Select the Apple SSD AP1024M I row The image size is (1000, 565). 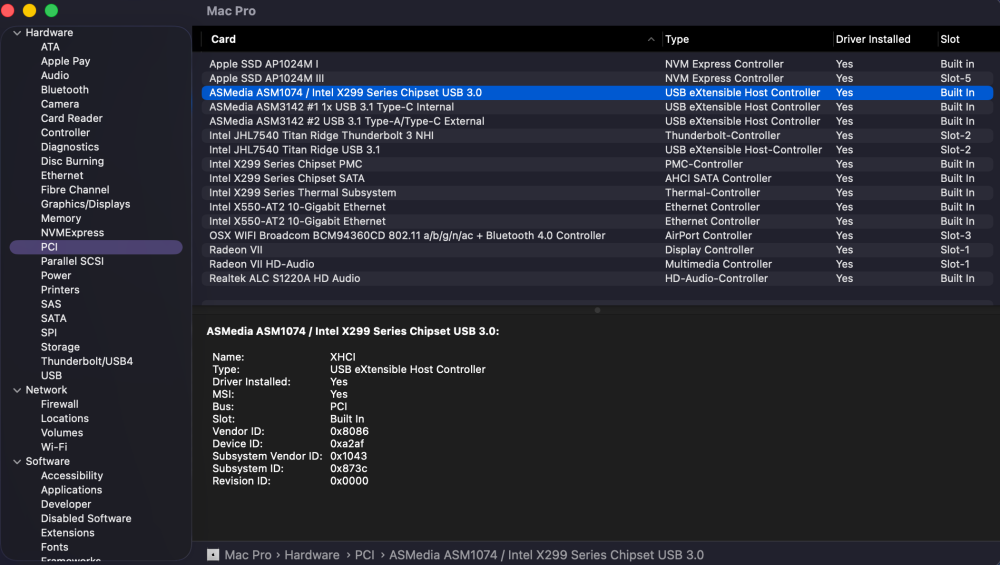click(x=597, y=64)
